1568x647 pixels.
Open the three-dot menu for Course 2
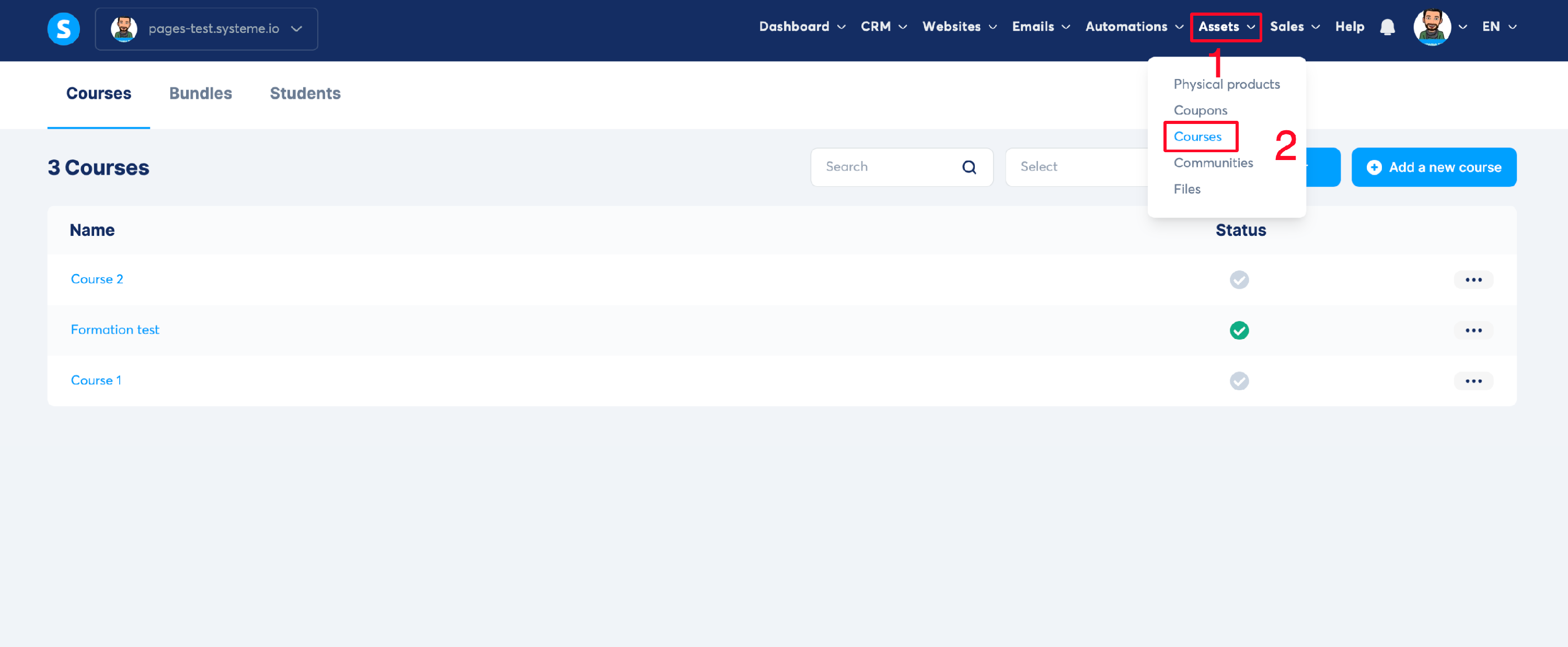click(x=1472, y=280)
